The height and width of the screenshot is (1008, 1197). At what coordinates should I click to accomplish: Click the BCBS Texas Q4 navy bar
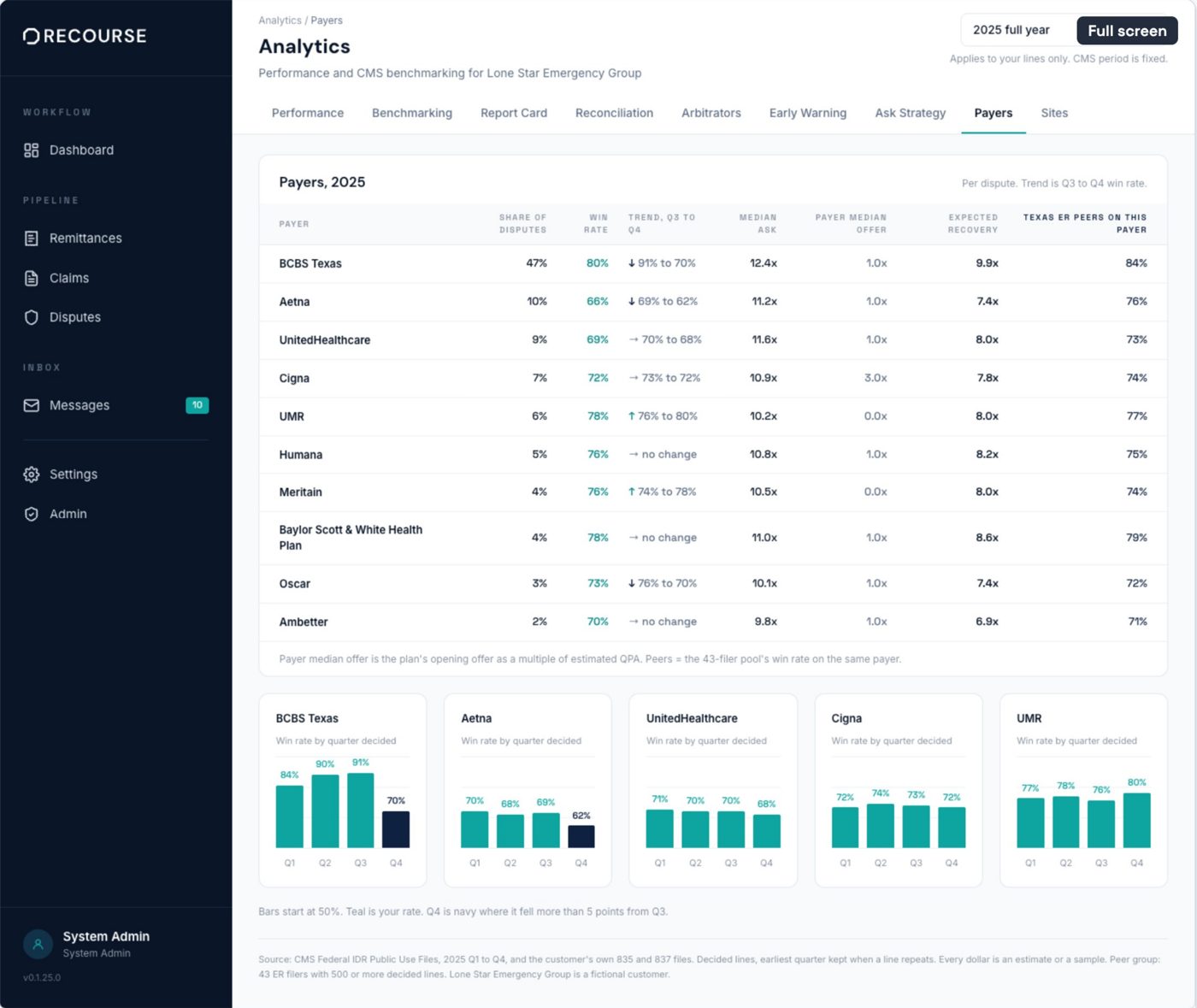point(396,829)
